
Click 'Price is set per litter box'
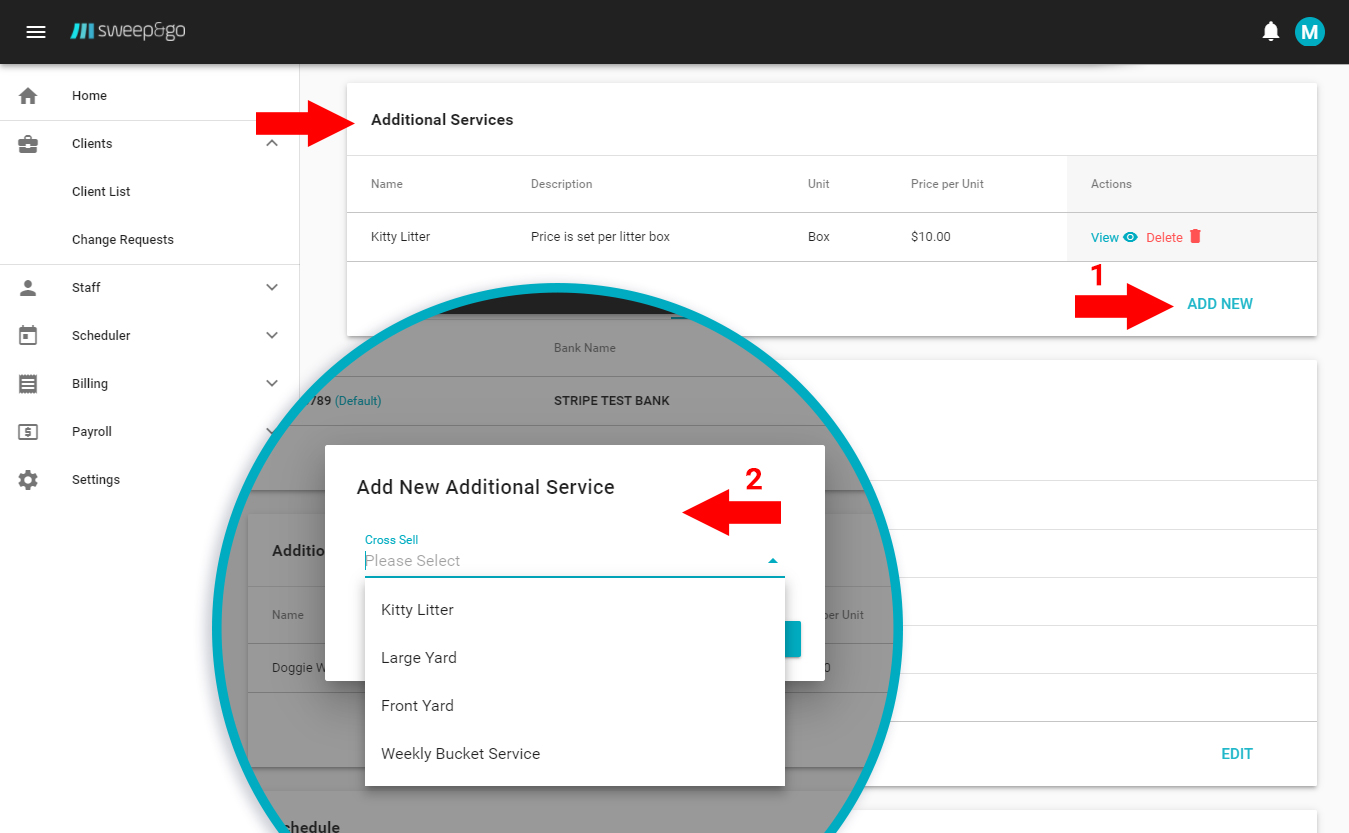pyautogui.click(x=600, y=237)
